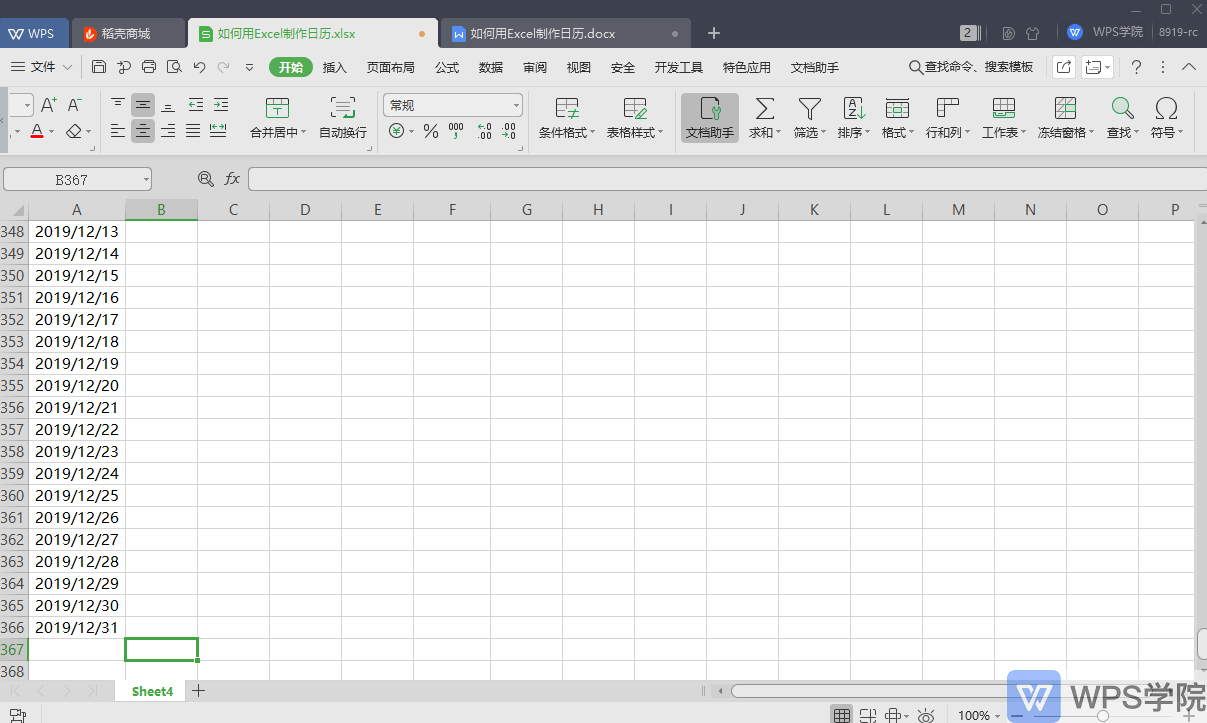The image size is (1207, 723).
Task: Align text to top of cell
Action: click(x=118, y=104)
